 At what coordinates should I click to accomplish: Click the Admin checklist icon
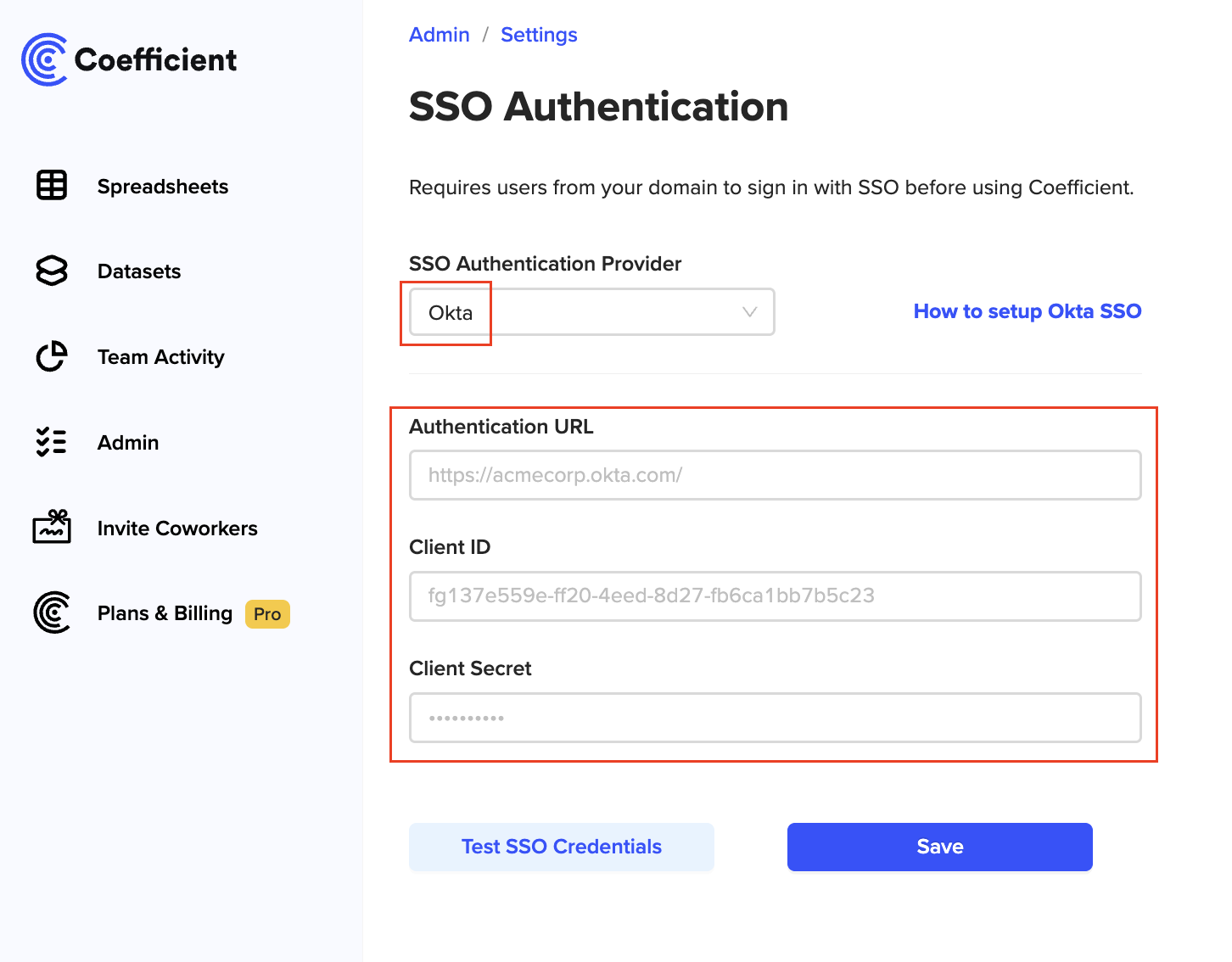coord(52,442)
